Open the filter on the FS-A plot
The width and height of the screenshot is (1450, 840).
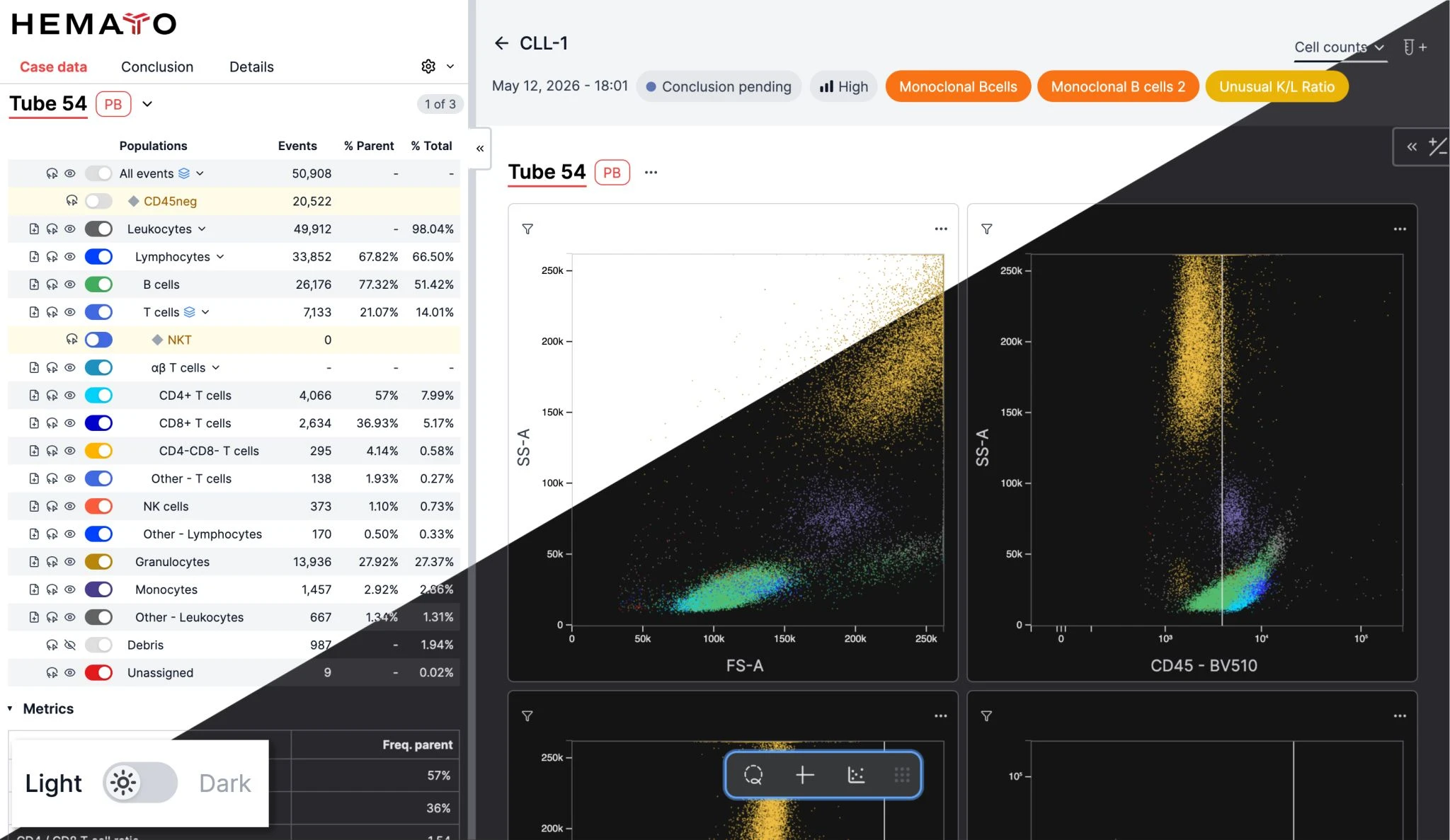[527, 229]
